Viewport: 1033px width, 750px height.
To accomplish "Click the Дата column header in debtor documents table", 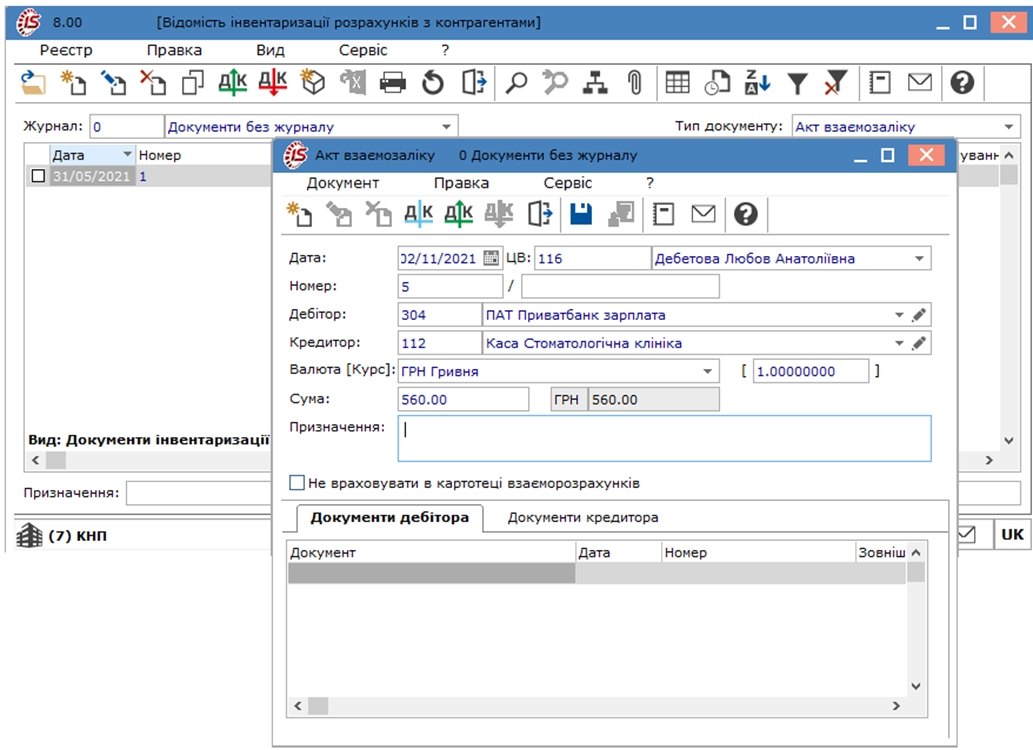I will tap(618, 552).
